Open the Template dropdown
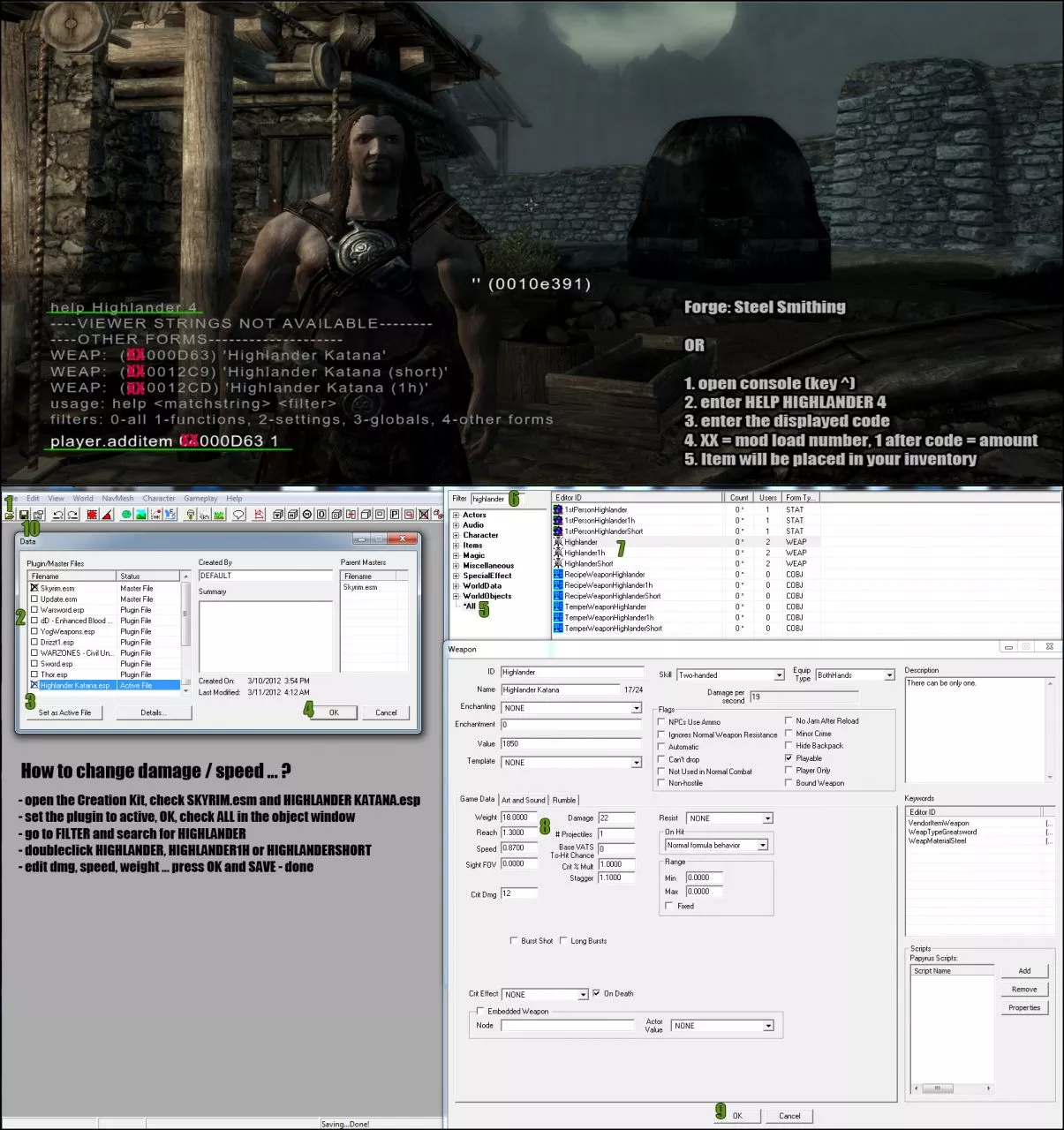This screenshot has width=1064, height=1130. 636,763
